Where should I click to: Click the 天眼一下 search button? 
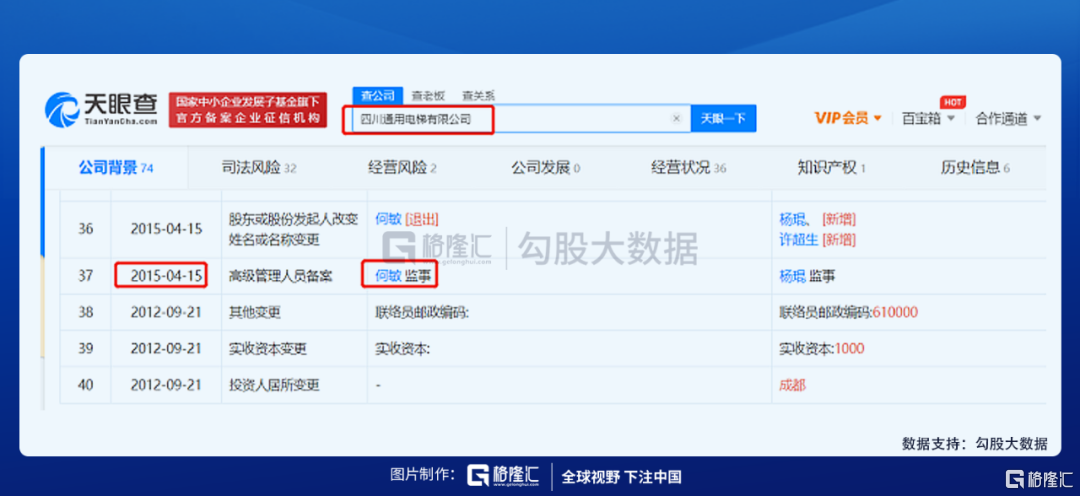(723, 118)
